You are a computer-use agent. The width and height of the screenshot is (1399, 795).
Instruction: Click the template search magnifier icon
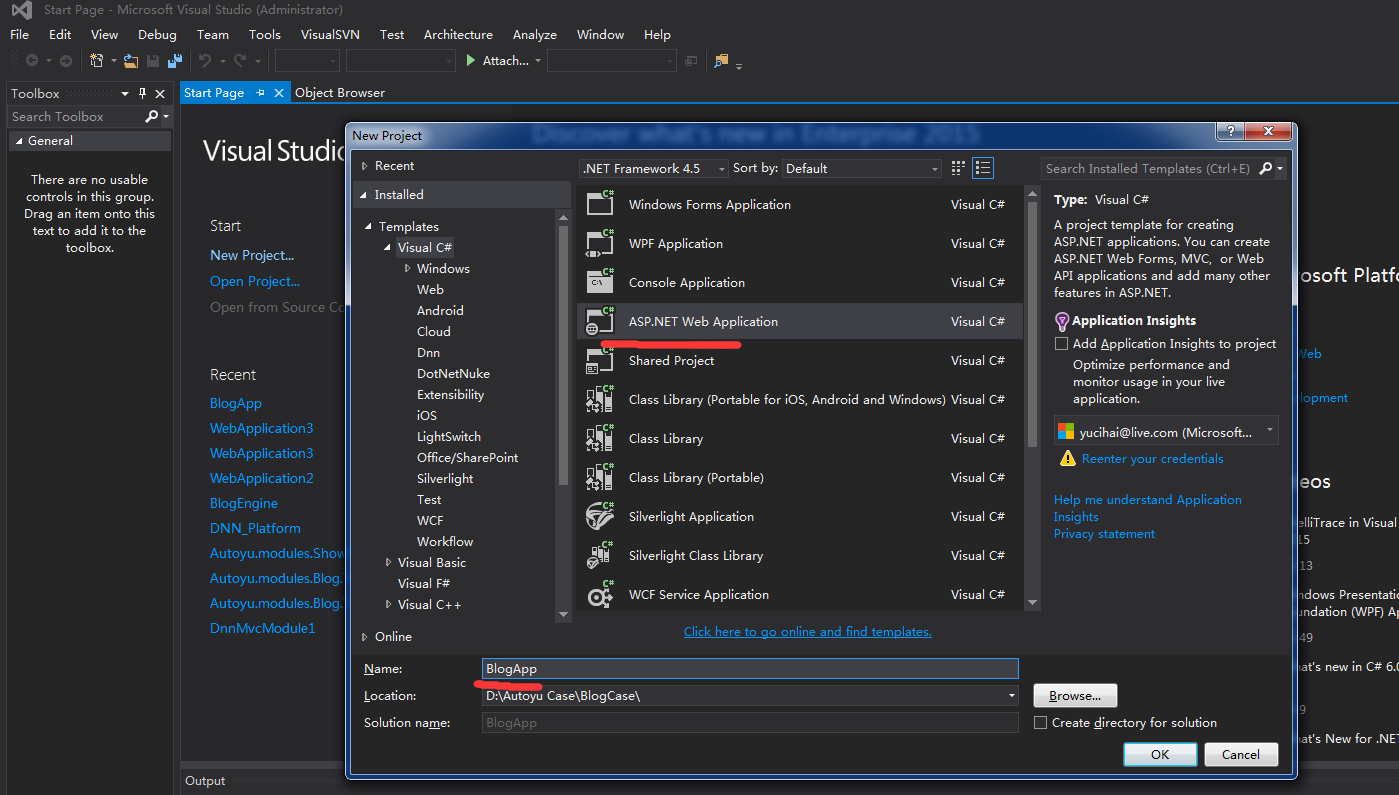pyautogui.click(x=1265, y=168)
